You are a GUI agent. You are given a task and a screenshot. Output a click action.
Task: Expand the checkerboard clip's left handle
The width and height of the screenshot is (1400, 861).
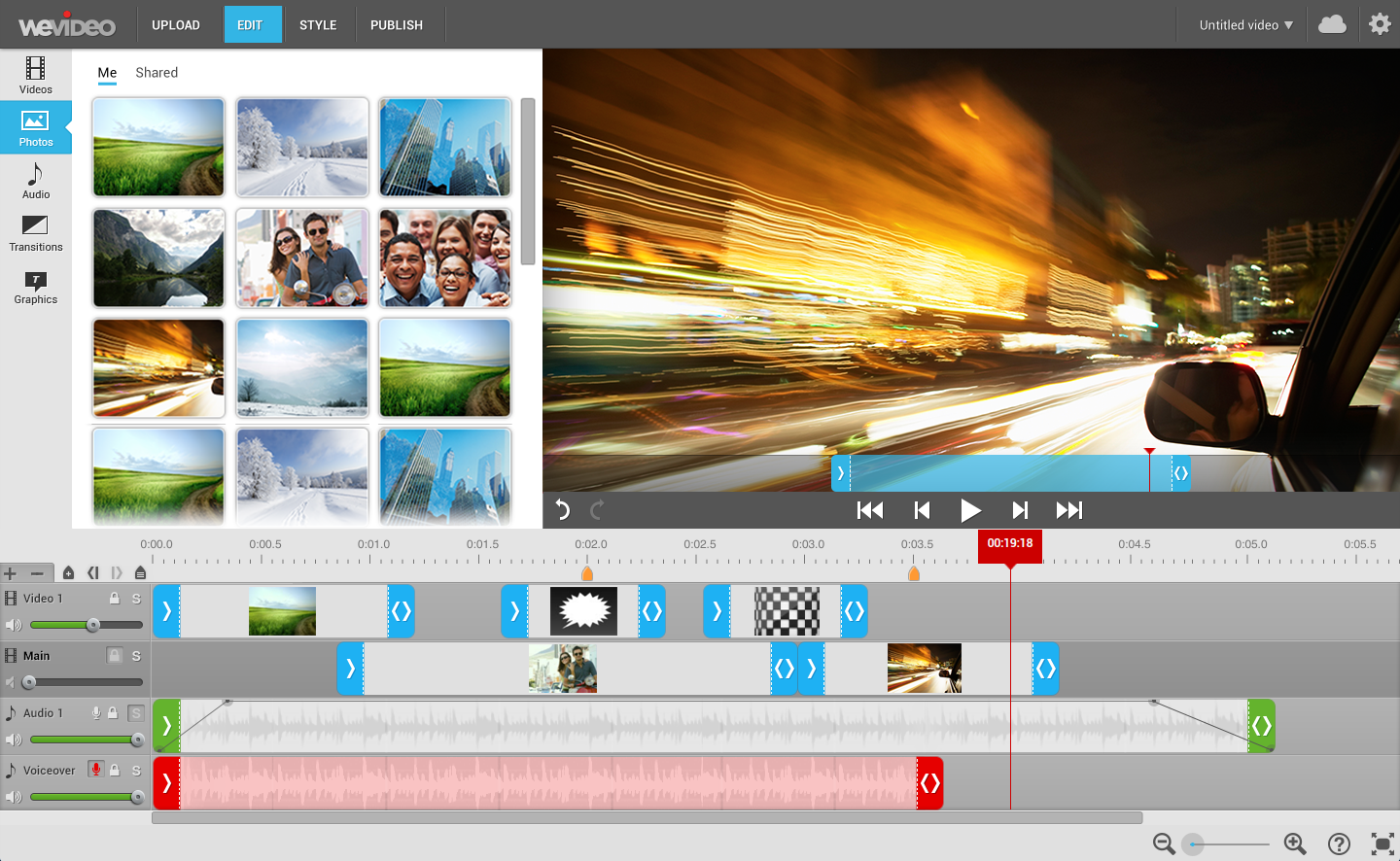[717, 611]
